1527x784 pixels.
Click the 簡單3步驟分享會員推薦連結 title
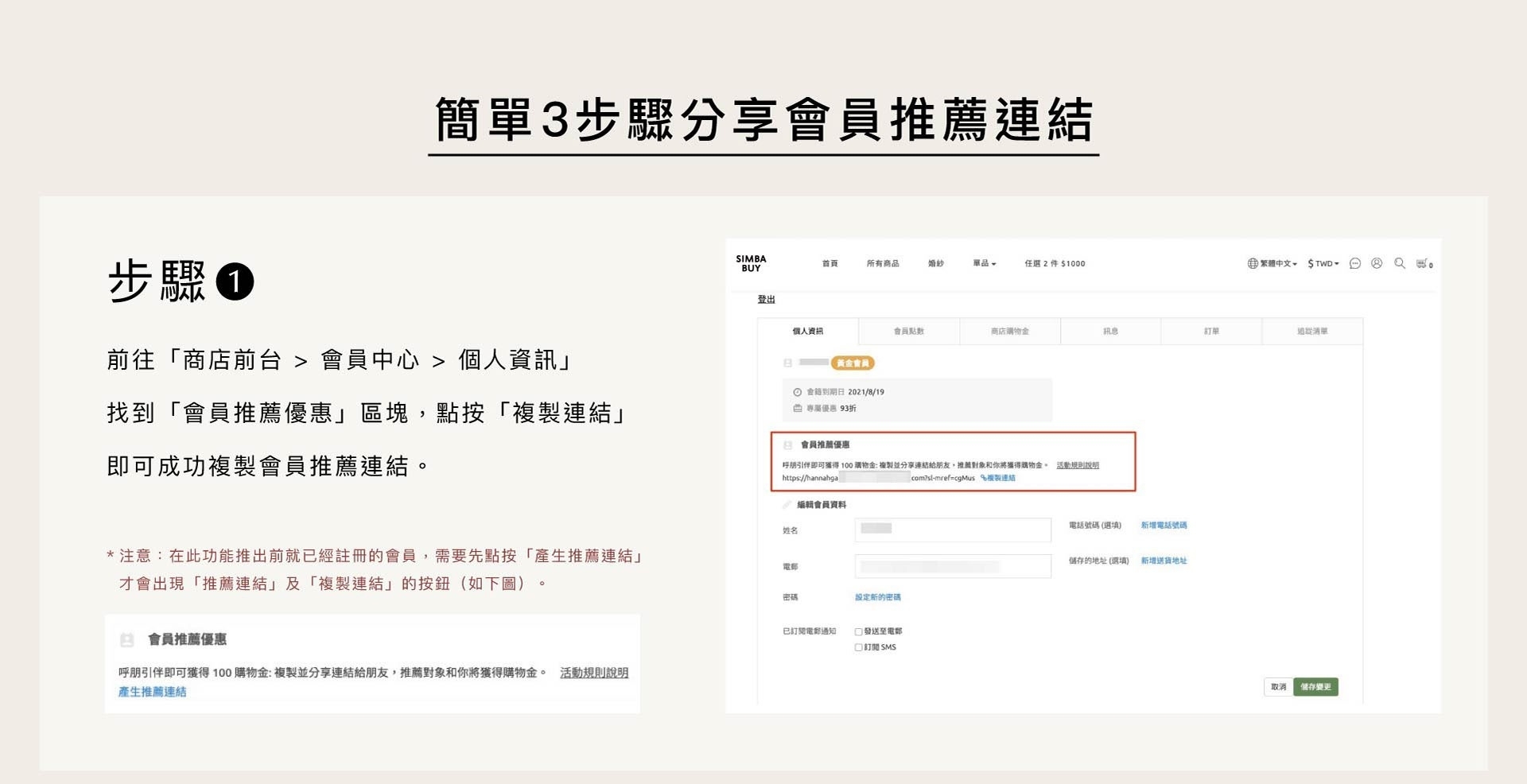(763, 120)
